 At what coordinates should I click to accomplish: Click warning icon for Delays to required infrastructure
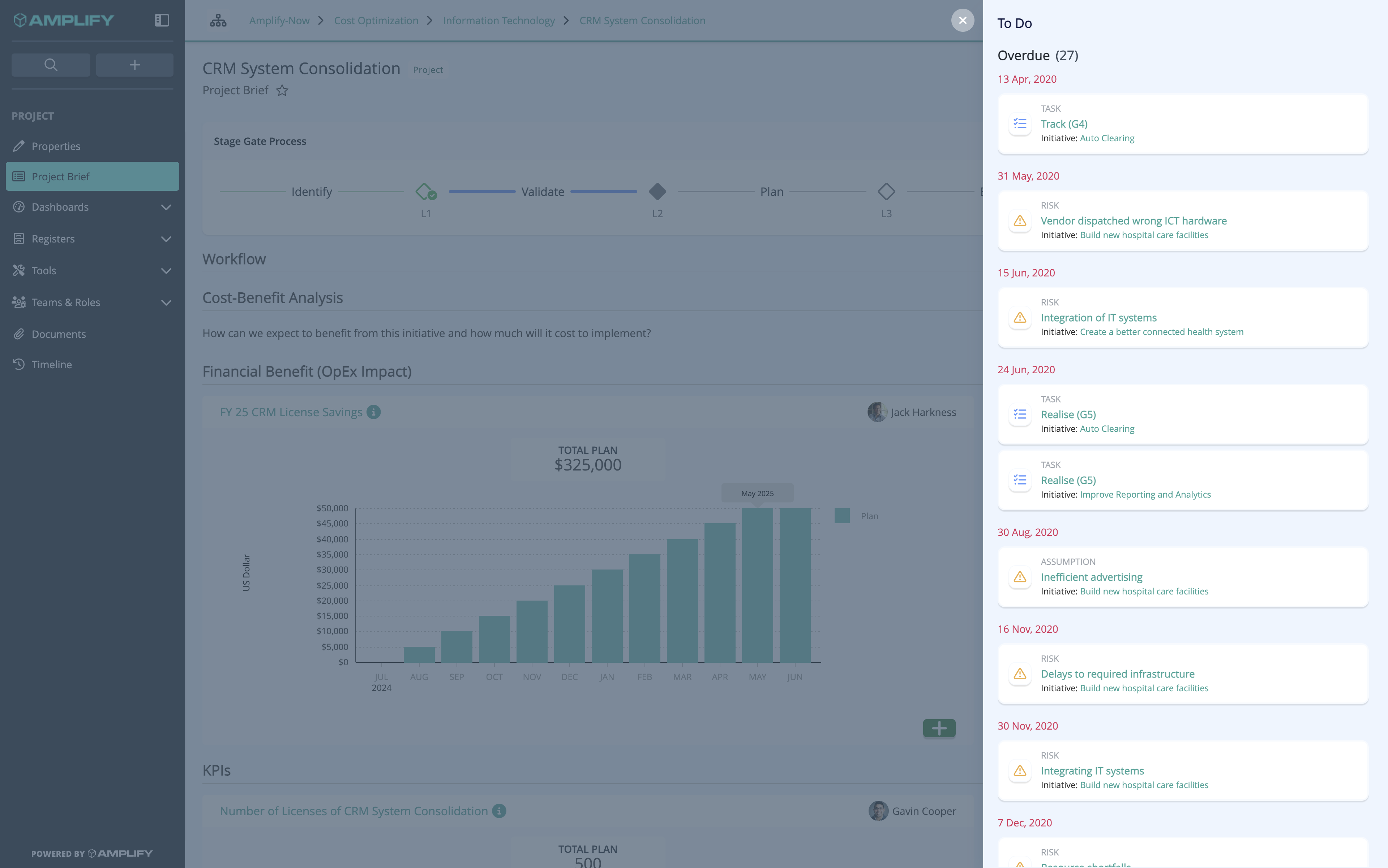(x=1020, y=674)
